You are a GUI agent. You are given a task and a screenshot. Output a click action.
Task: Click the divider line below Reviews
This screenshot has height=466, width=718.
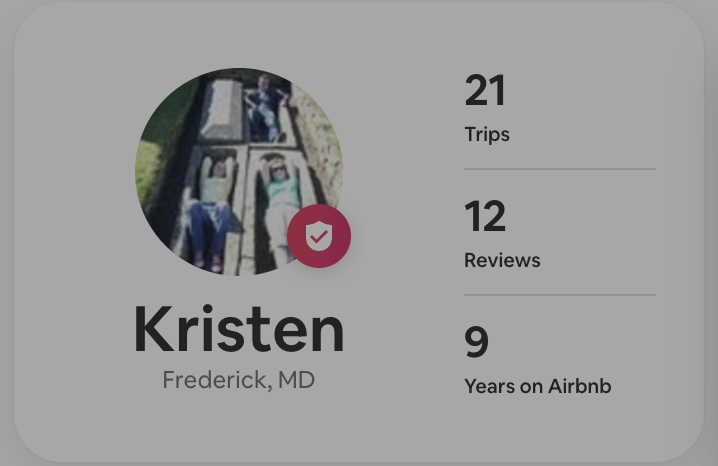coord(559,295)
